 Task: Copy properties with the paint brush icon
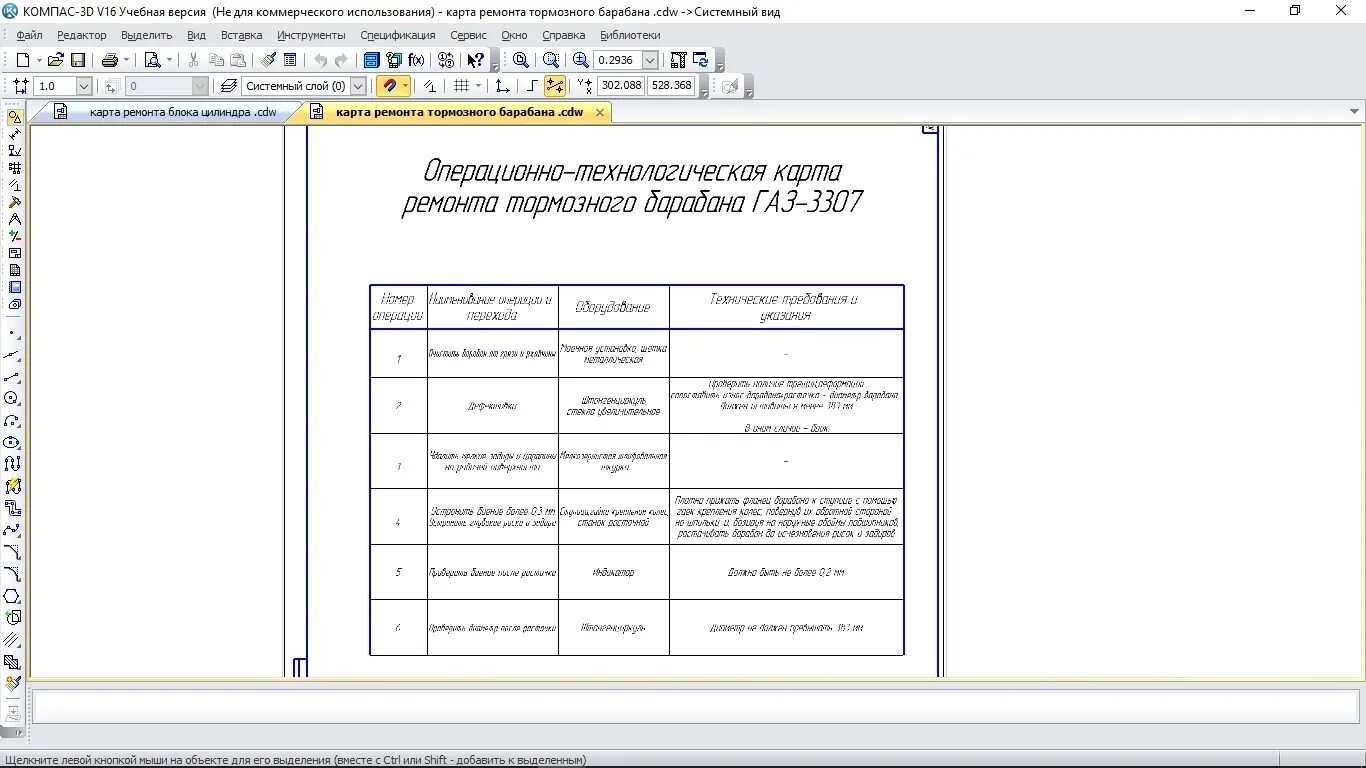click(269, 60)
